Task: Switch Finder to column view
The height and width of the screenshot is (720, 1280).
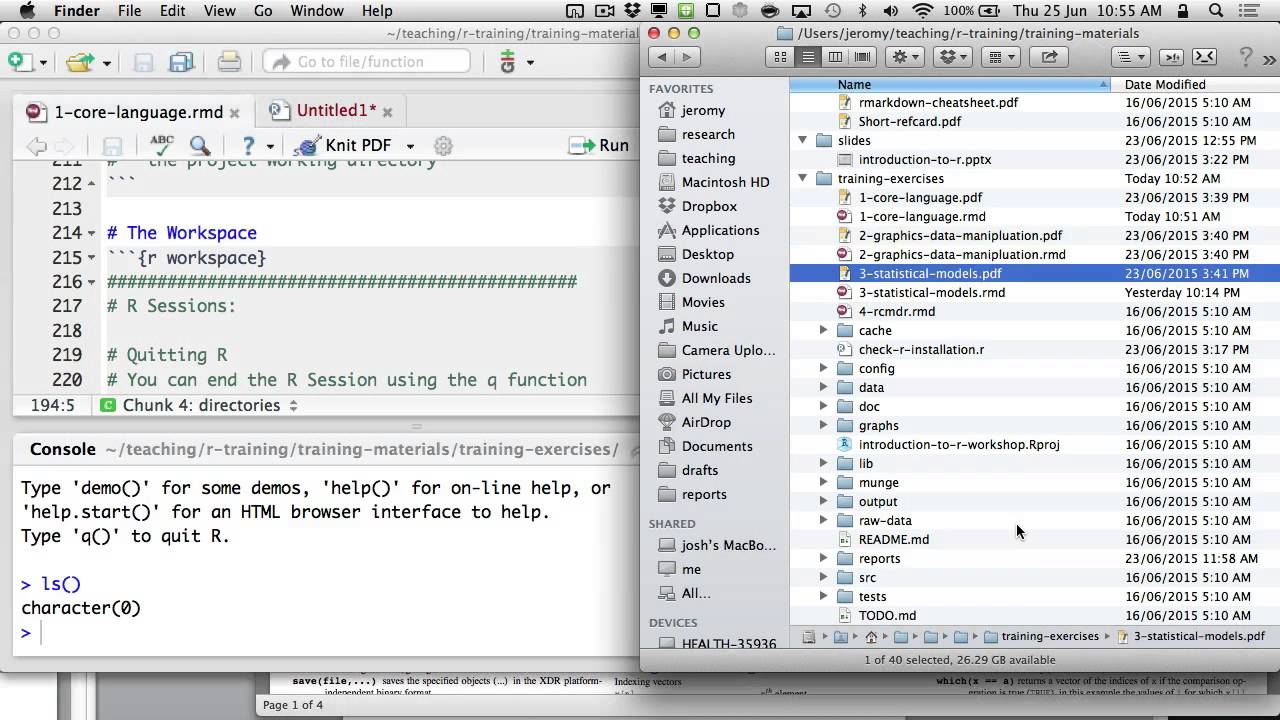Action: tap(835, 57)
